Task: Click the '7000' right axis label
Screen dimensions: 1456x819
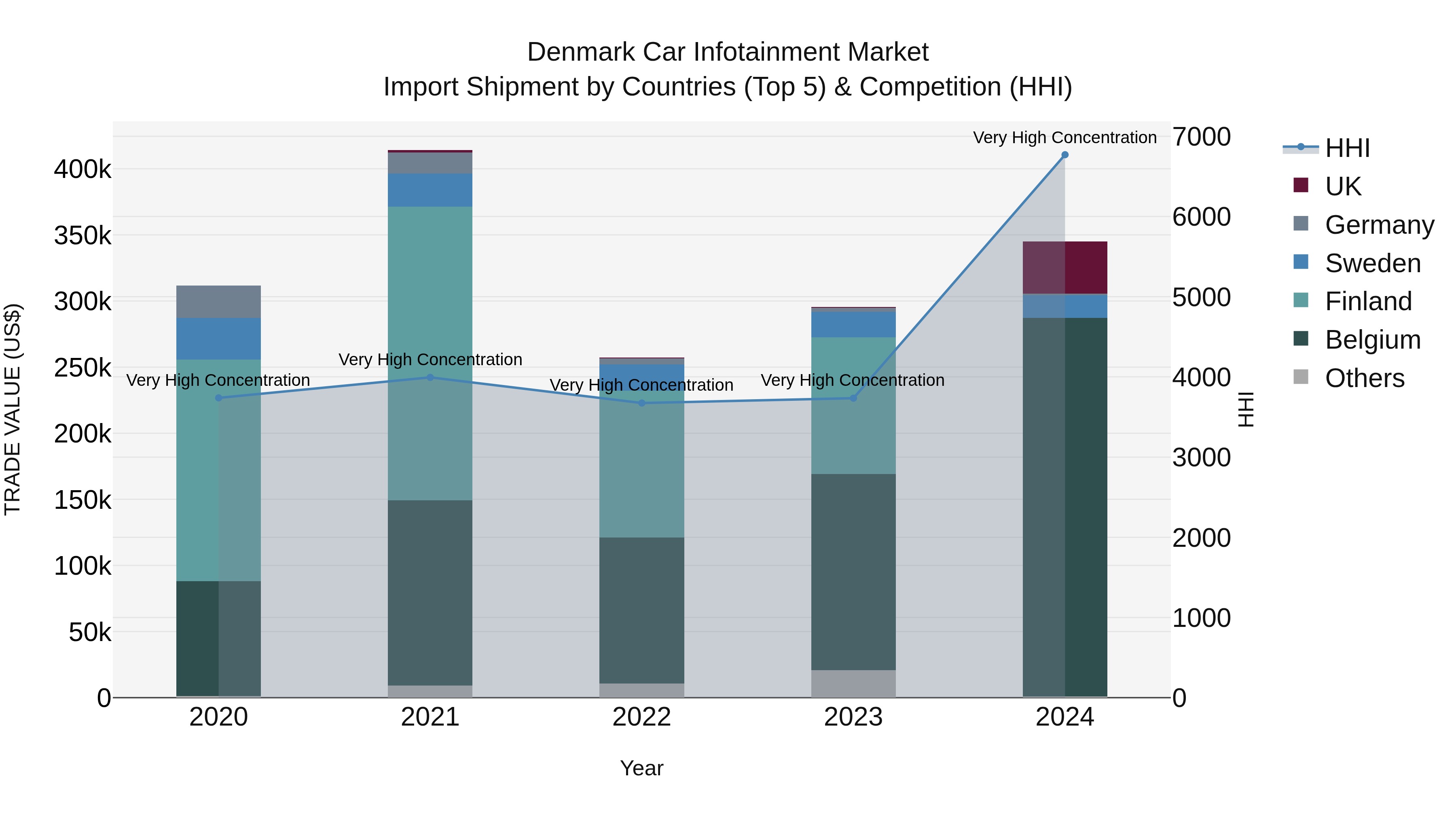Action: click(x=1202, y=137)
